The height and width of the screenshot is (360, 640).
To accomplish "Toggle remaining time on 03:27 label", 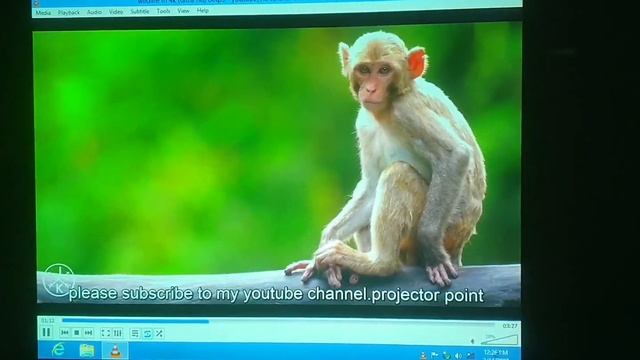I will click(x=510, y=326).
